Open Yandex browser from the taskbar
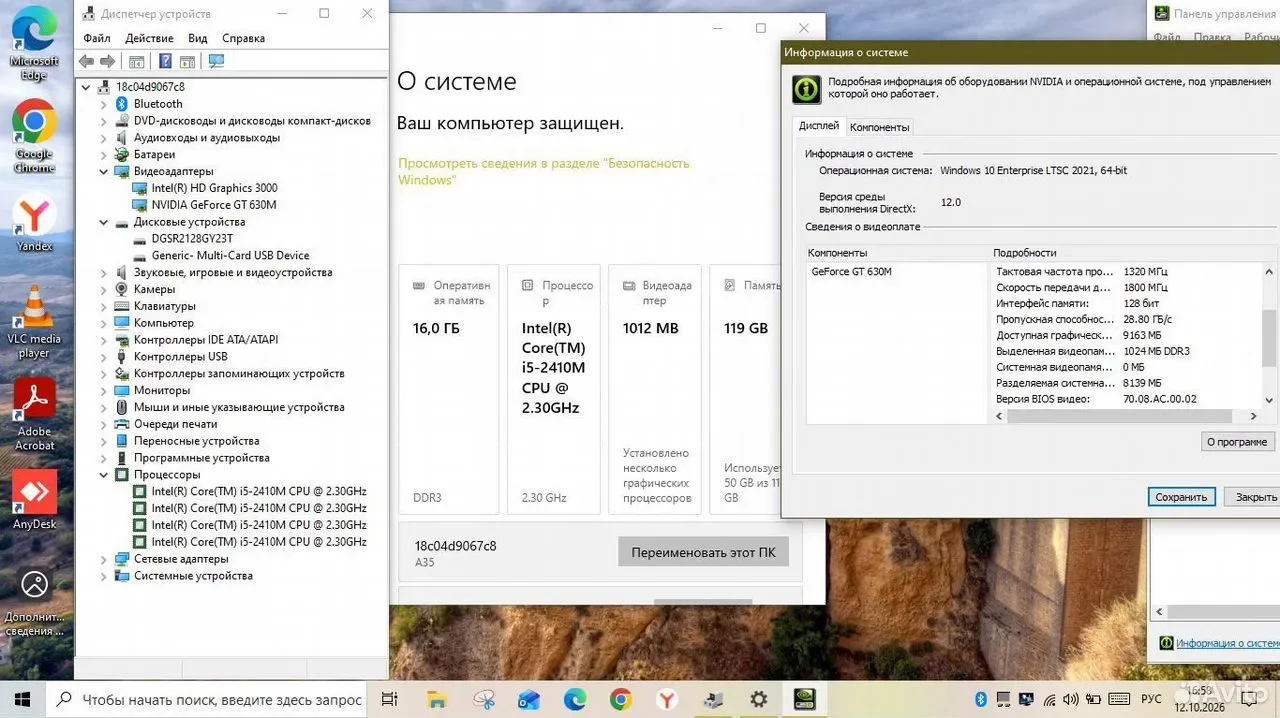 click(x=667, y=699)
